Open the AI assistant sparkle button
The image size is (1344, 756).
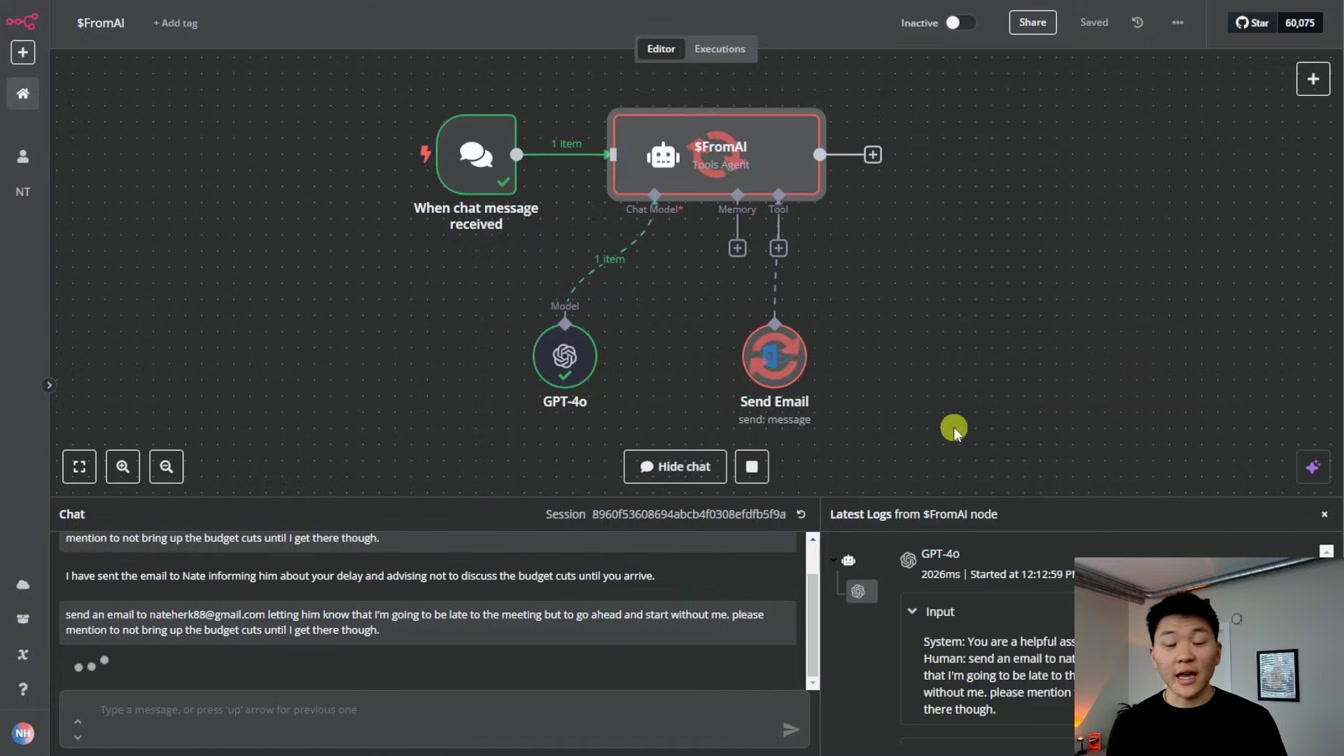1313,467
